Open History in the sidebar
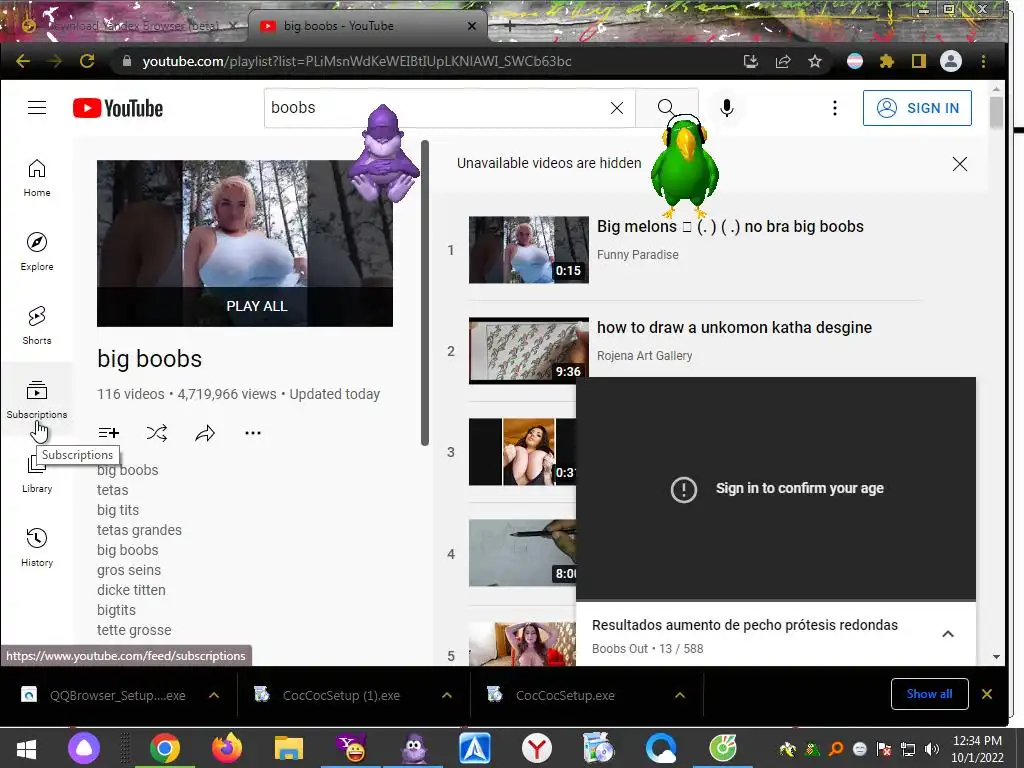The image size is (1024, 768). (x=37, y=547)
